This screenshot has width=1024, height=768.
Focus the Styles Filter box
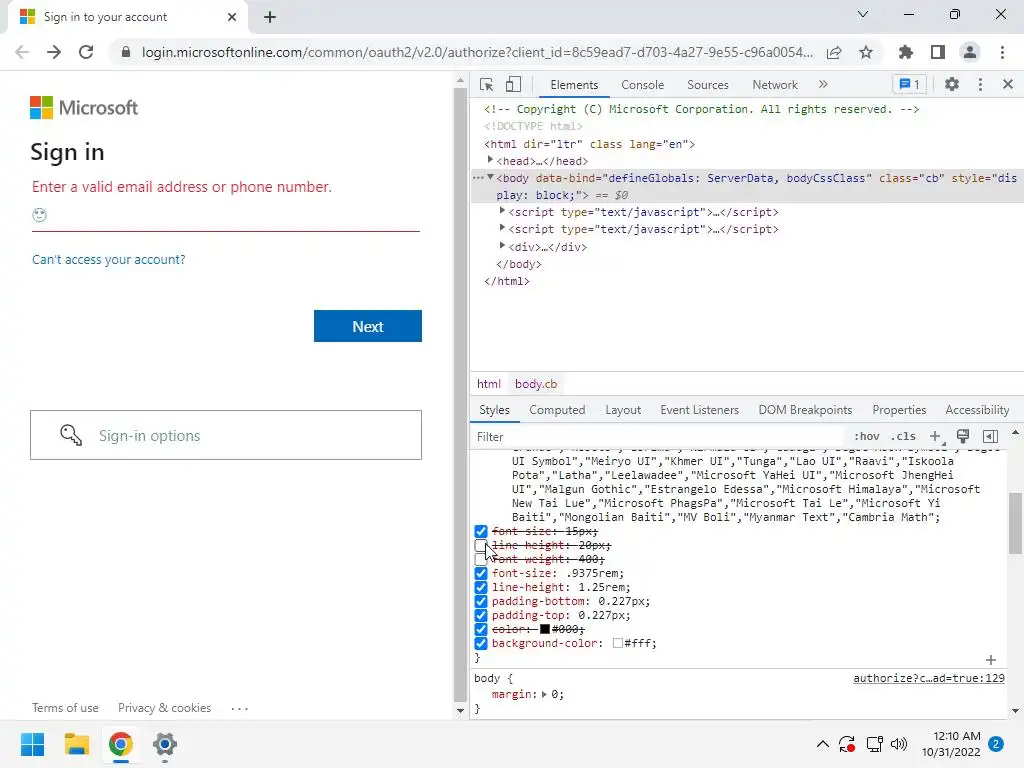(x=656, y=437)
